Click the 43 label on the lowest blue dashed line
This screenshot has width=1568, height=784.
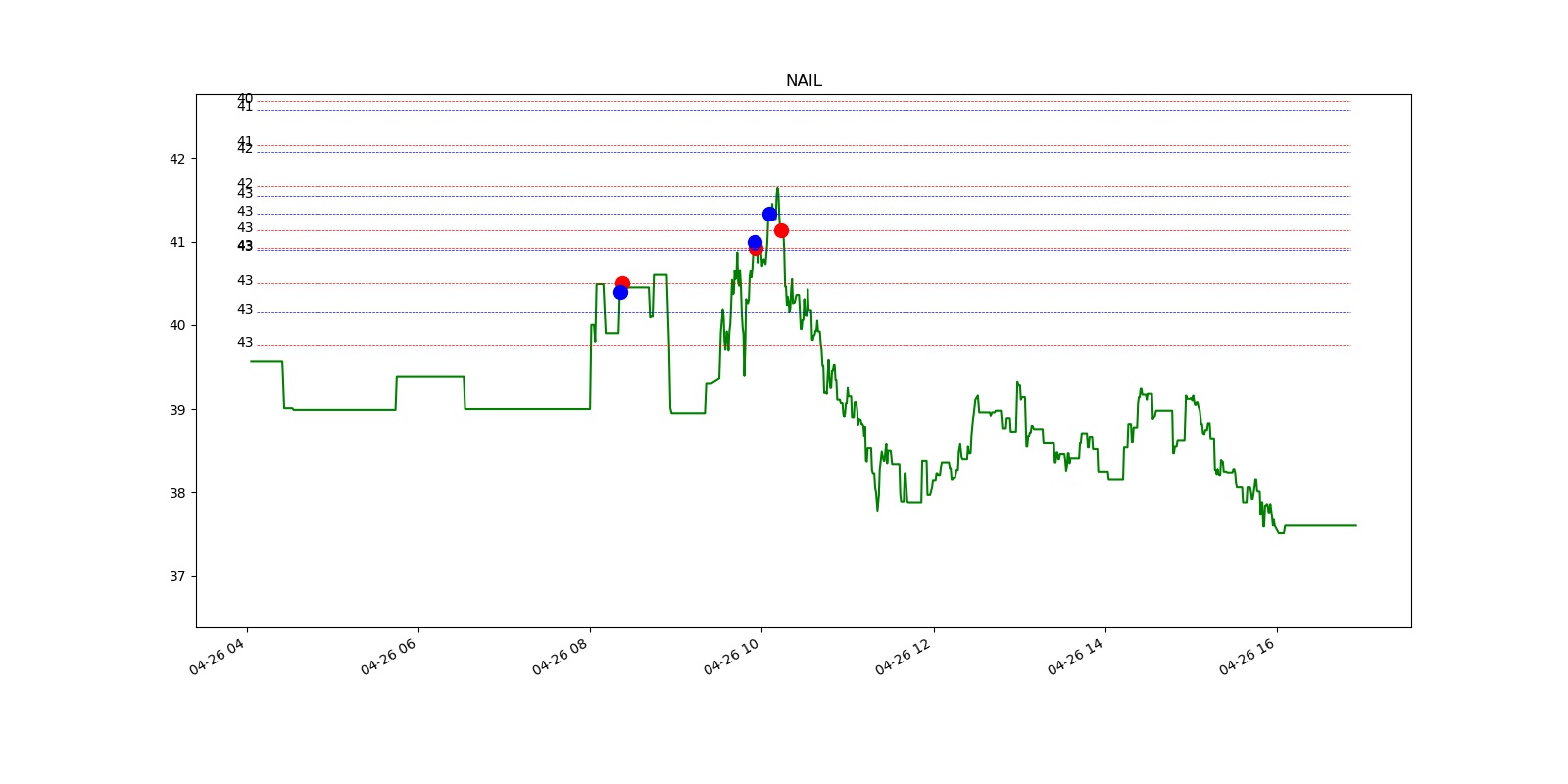pyautogui.click(x=245, y=310)
